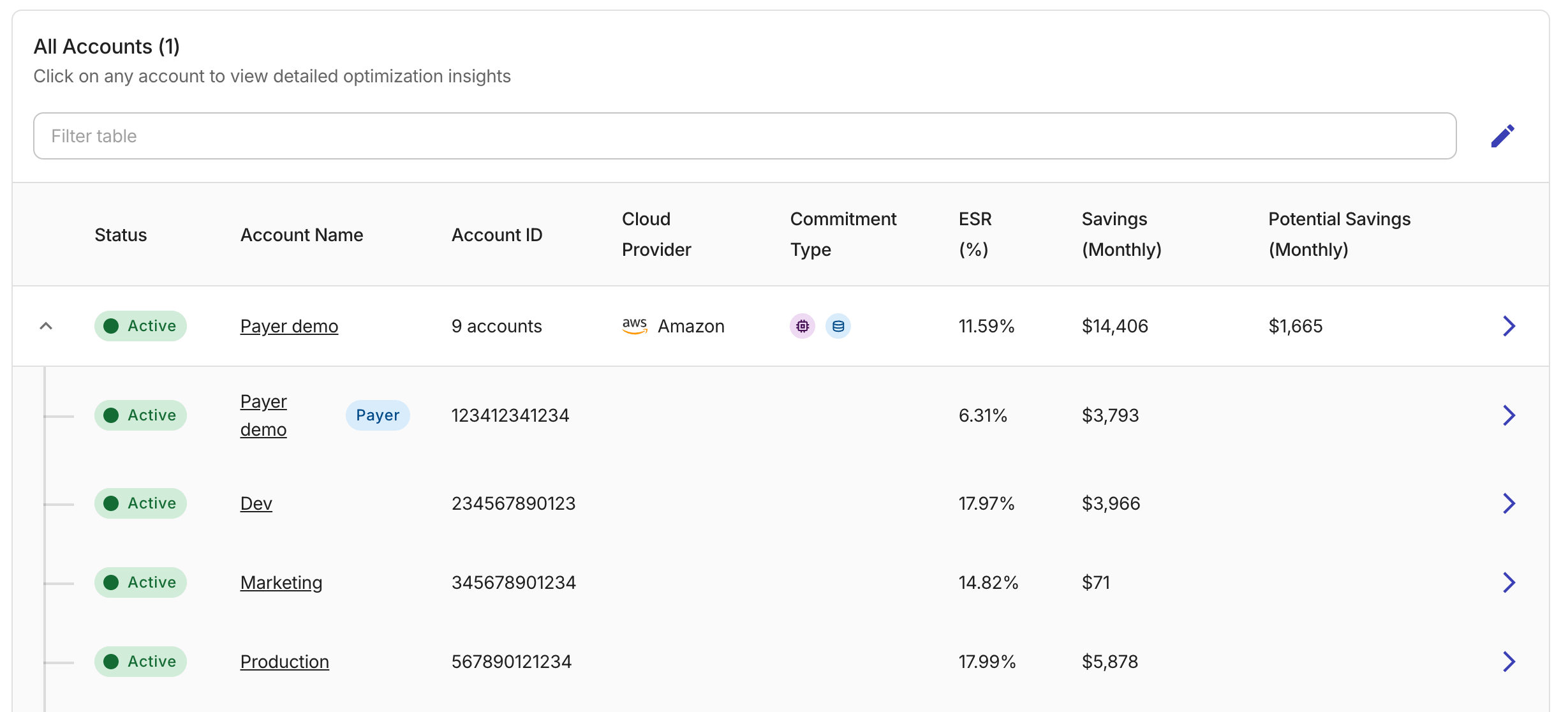
Task: Click account ID 234567890123
Action: (x=513, y=503)
